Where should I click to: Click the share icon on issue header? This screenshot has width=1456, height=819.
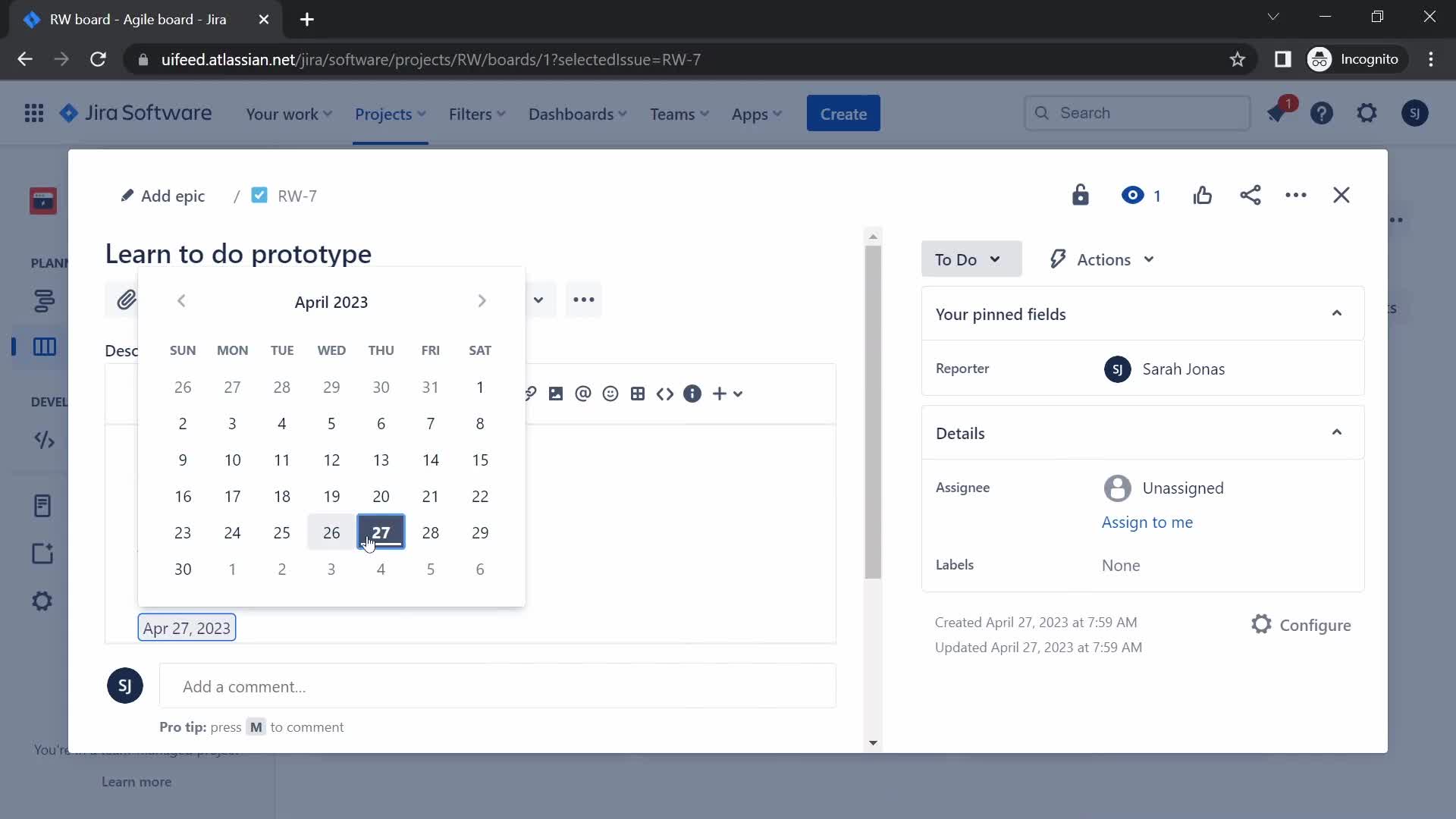click(x=1250, y=195)
